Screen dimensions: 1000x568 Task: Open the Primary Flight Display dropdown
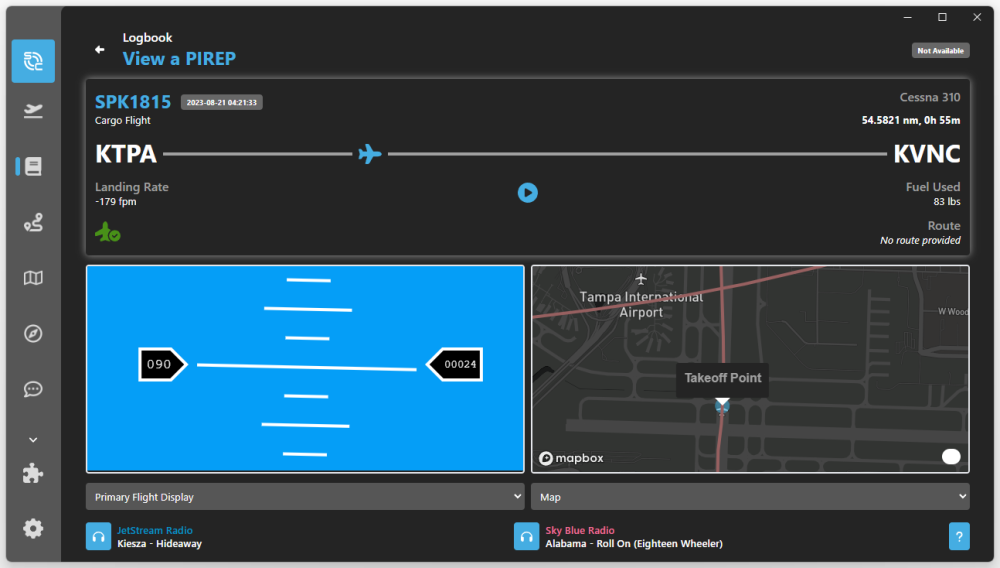(x=305, y=497)
